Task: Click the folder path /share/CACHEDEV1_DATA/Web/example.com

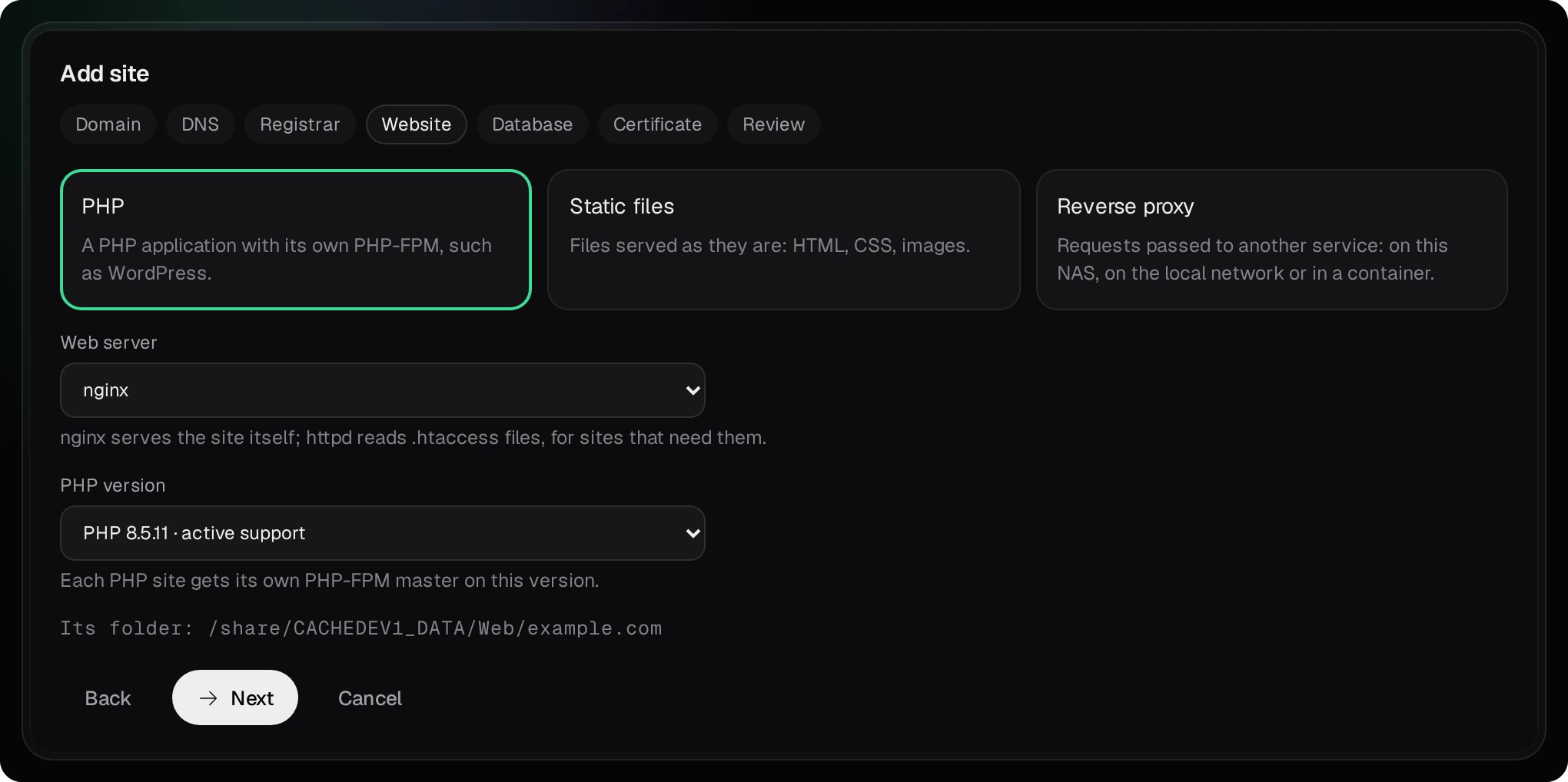Action: tap(435, 628)
